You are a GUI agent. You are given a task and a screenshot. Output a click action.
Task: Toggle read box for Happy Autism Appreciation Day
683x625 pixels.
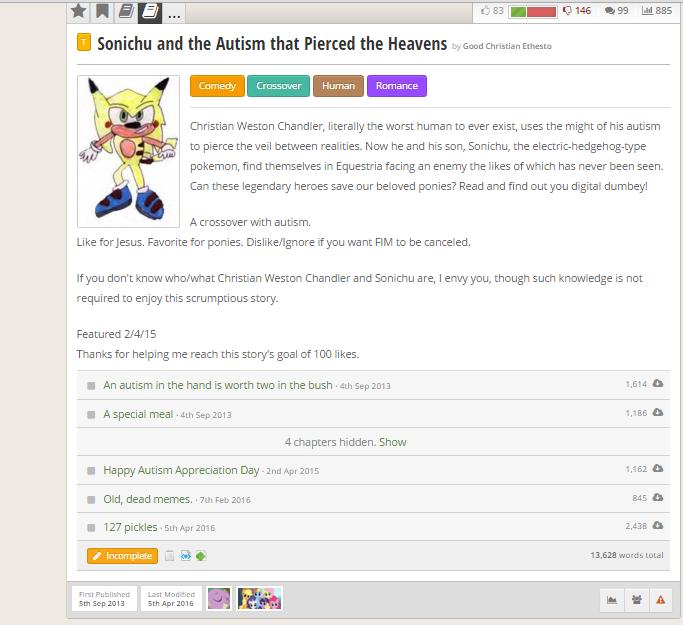pos(91,471)
